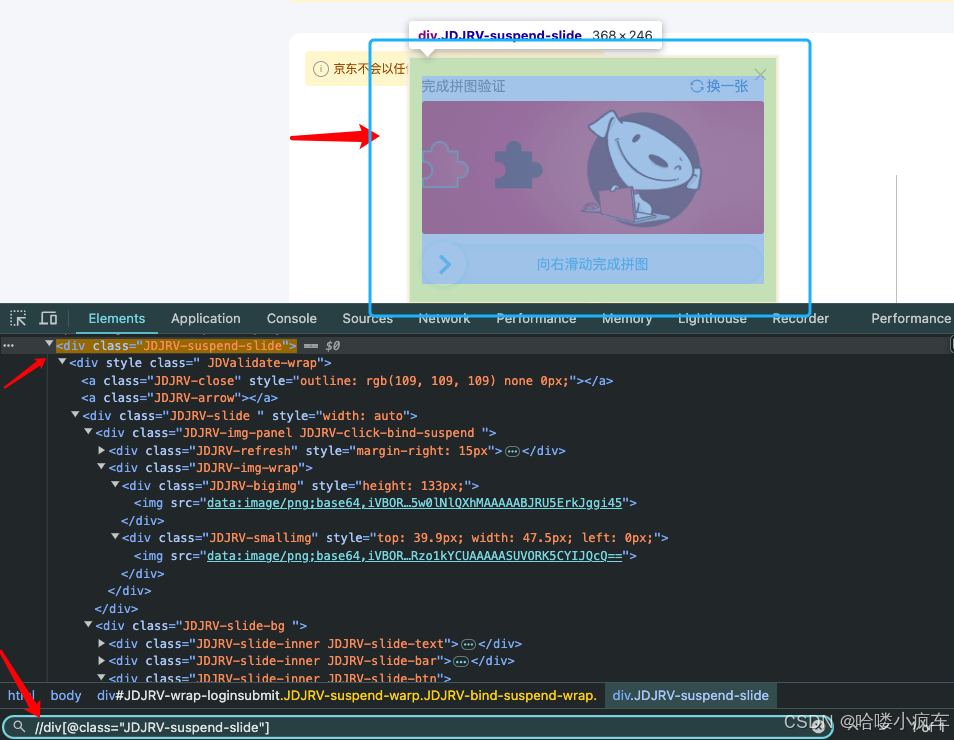Select the body breadcrumb
Screen dimensions: 954x740
click(x=66, y=695)
